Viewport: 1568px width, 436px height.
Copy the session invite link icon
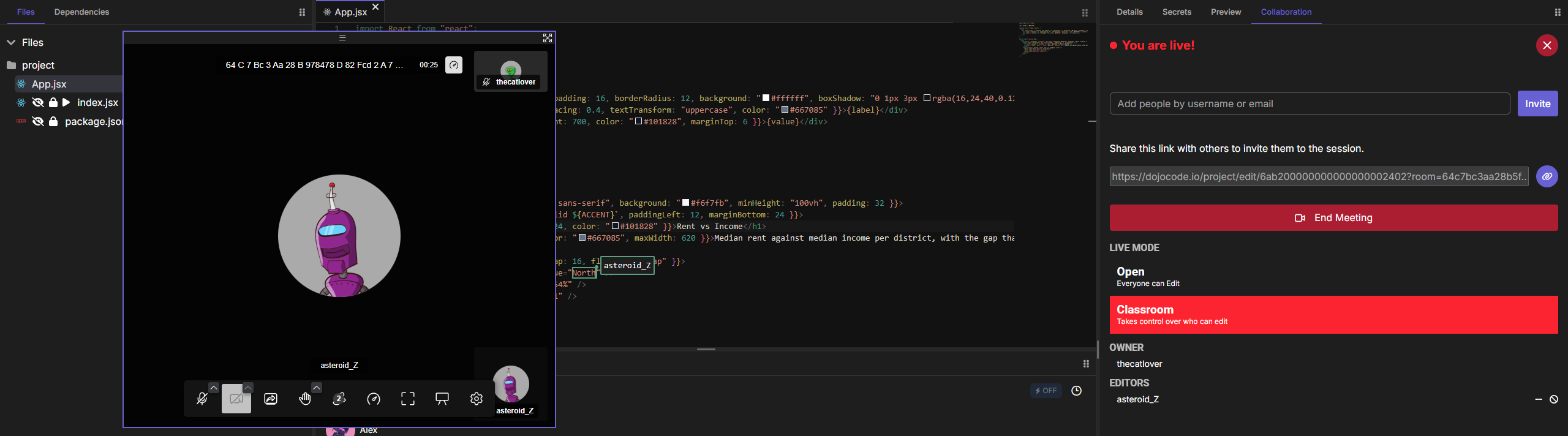[1546, 176]
